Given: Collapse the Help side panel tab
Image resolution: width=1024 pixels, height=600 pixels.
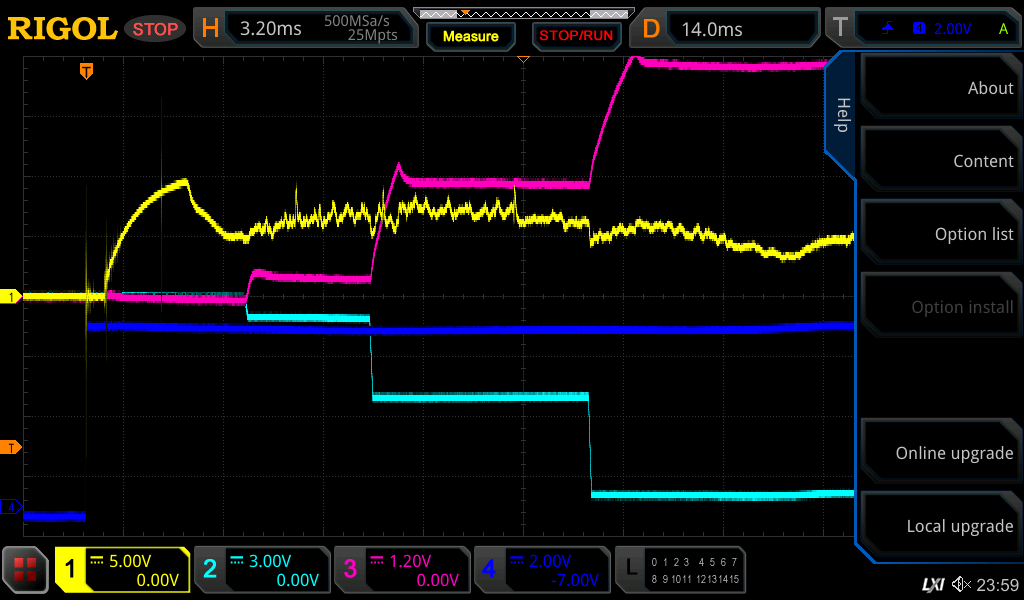Looking at the screenshot, I should click(841, 115).
